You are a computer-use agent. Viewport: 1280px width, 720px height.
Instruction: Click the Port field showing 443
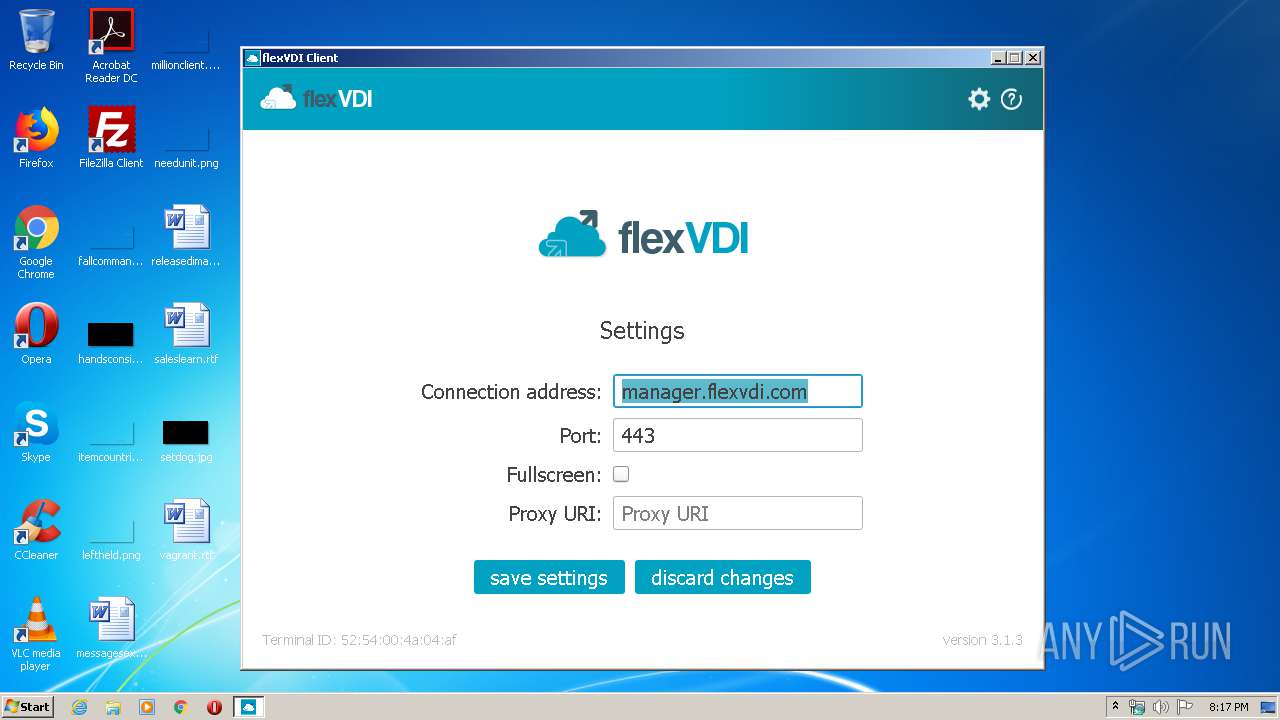click(x=737, y=435)
